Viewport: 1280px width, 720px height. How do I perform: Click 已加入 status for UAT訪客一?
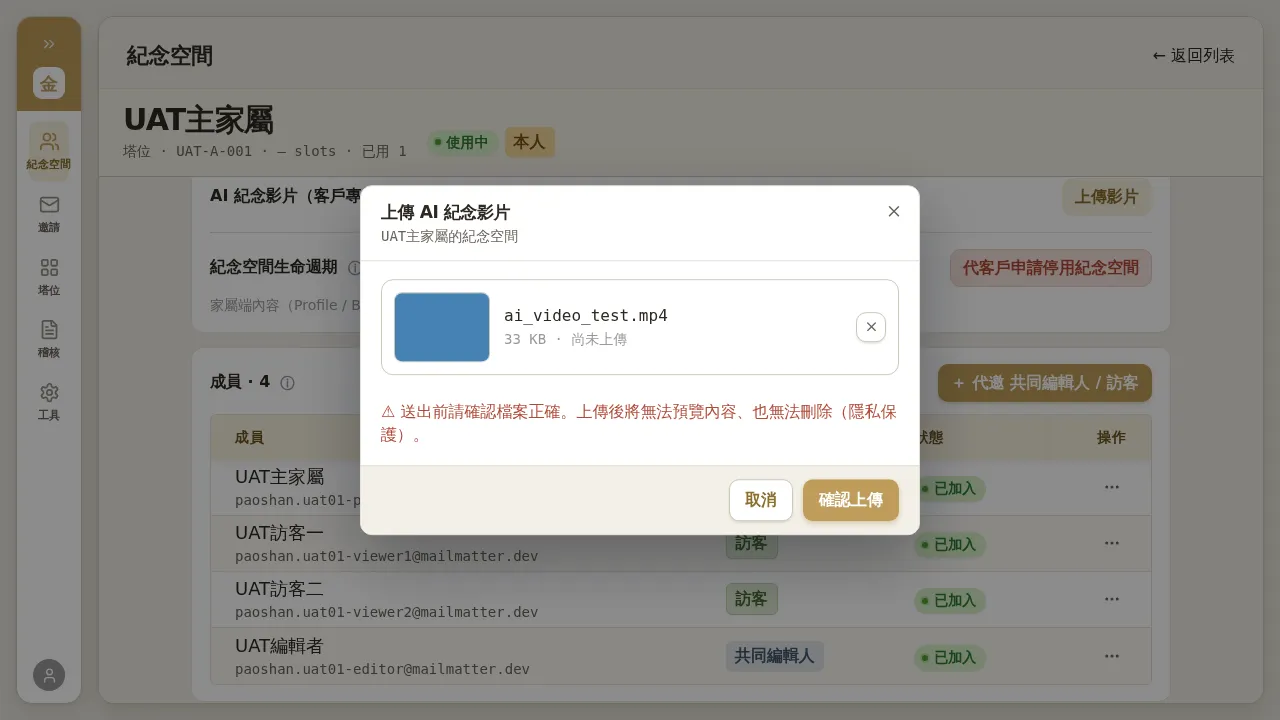[x=950, y=544]
